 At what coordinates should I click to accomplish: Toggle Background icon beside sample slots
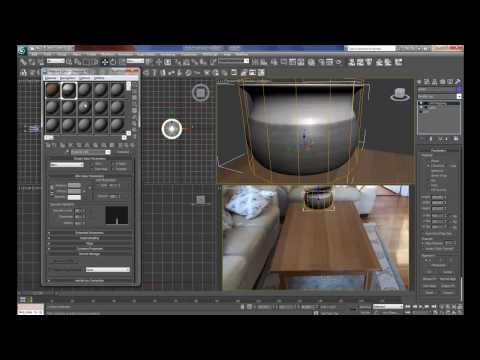tap(134, 98)
